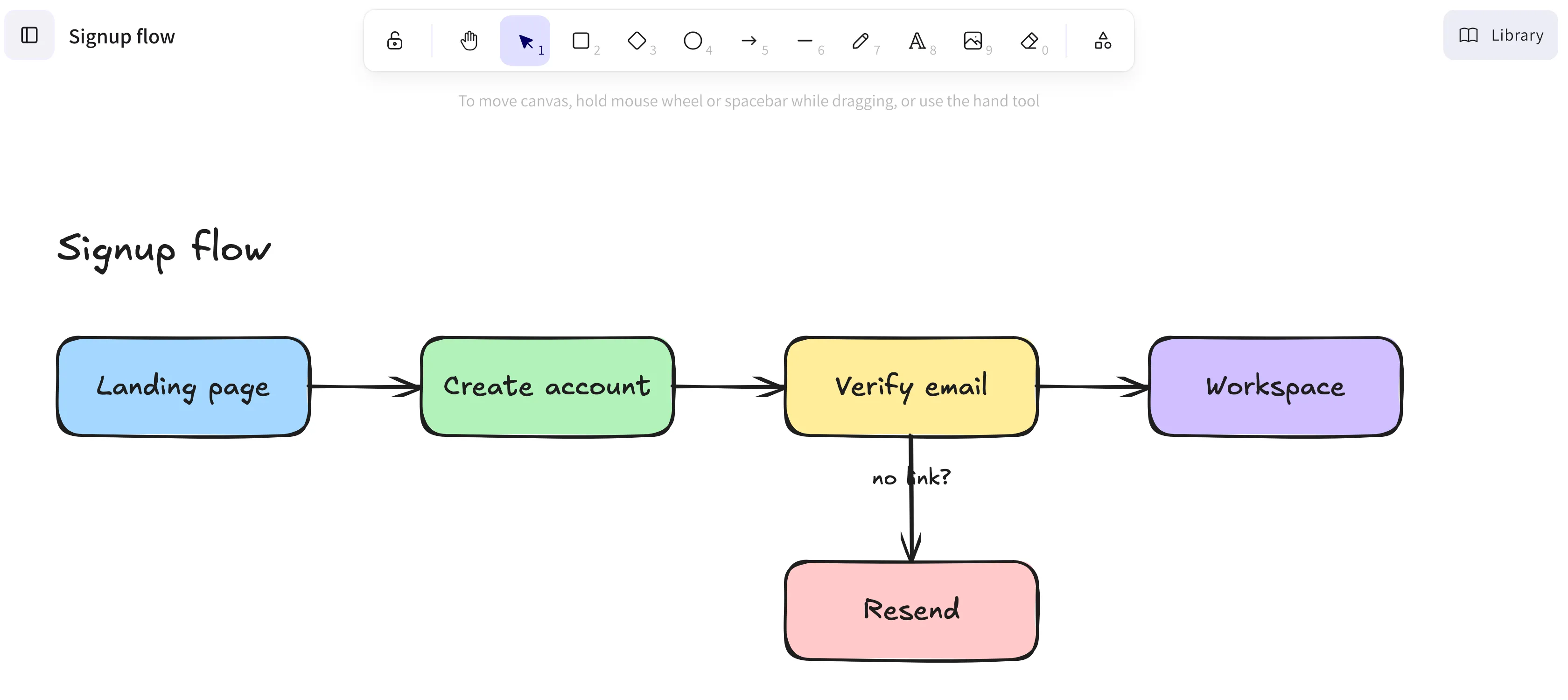The width and height of the screenshot is (1568, 700).
Task: Toggle the sidebar panel icon
Action: (29, 35)
